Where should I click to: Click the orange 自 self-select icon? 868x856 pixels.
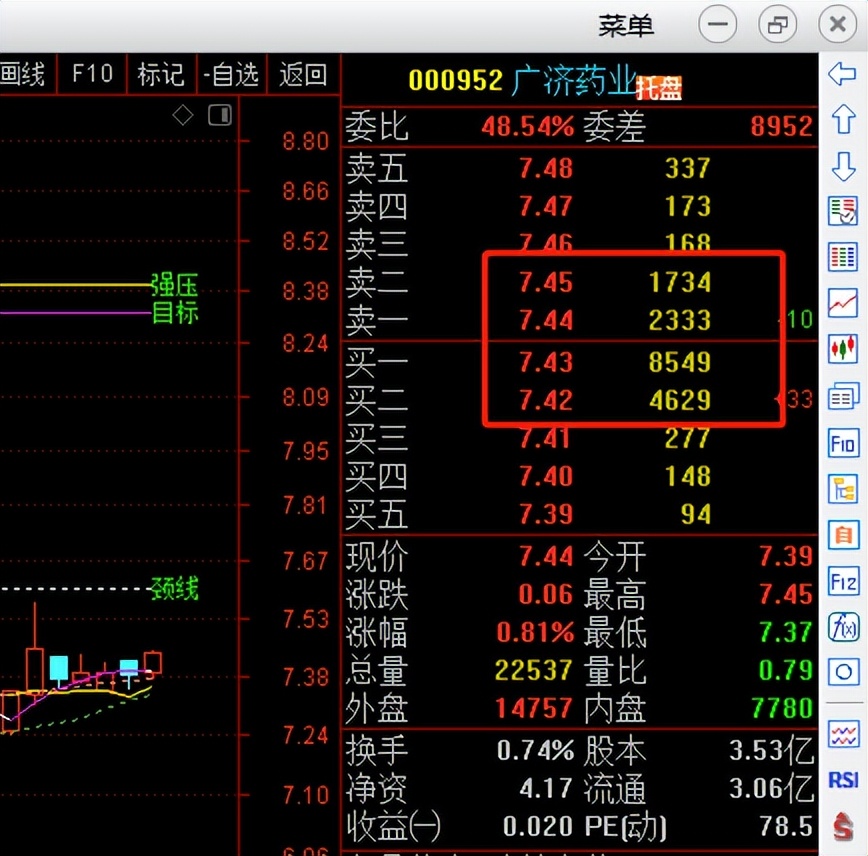pyautogui.click(x=843, y=534)
